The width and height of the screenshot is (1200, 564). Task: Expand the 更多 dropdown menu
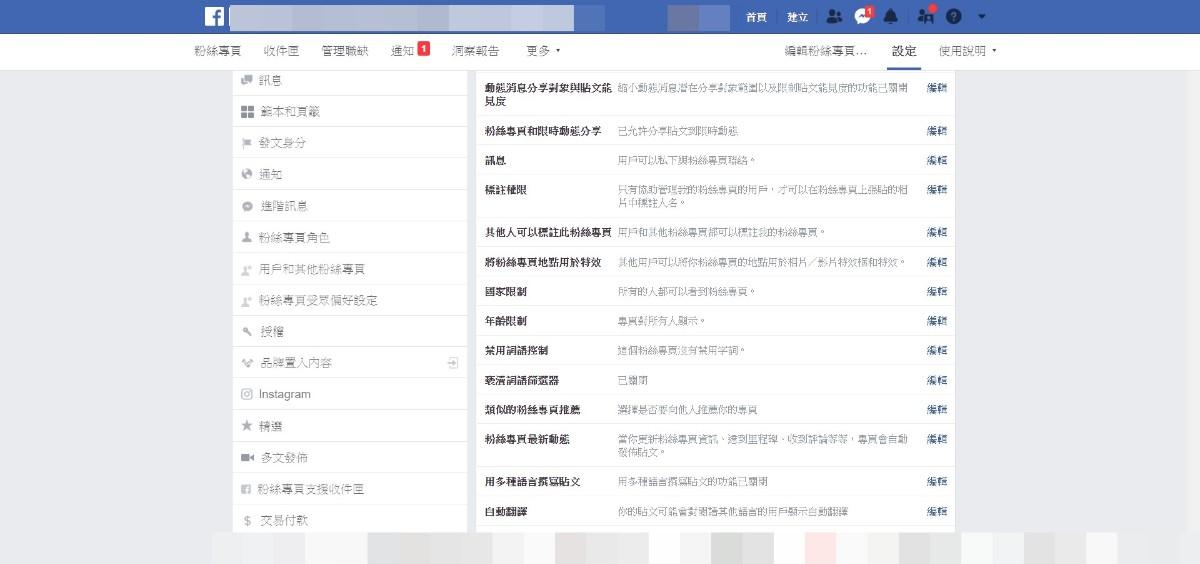pyautogui.click(x=543, y=50)
